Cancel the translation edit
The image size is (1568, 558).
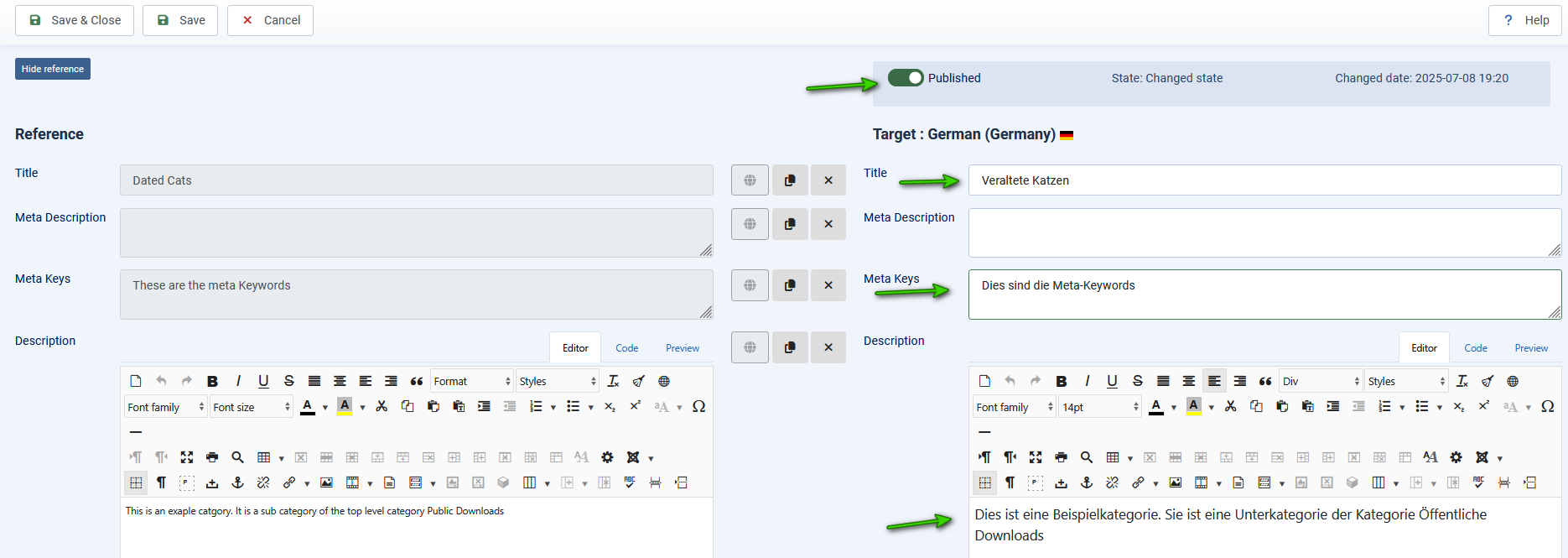[271, 20]
